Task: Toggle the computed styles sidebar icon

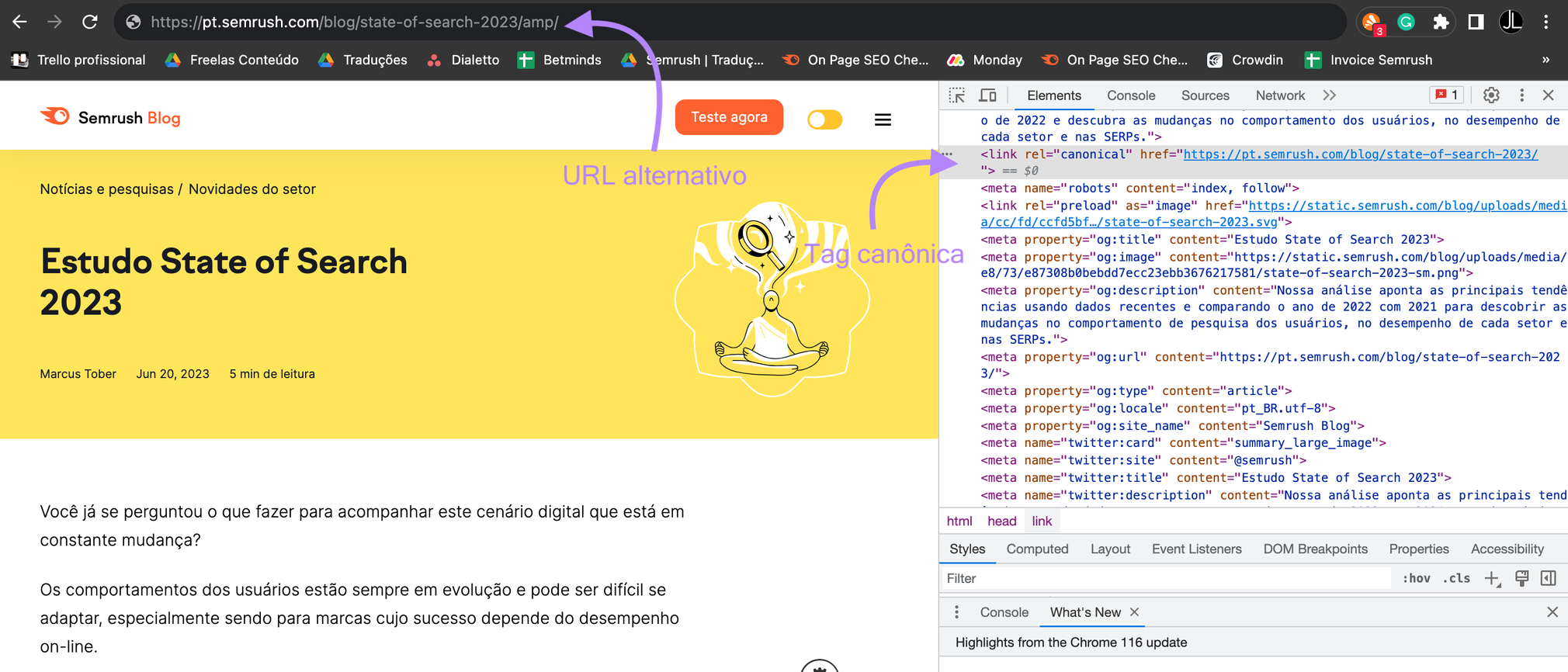Action: click(x=1549, y=578)
